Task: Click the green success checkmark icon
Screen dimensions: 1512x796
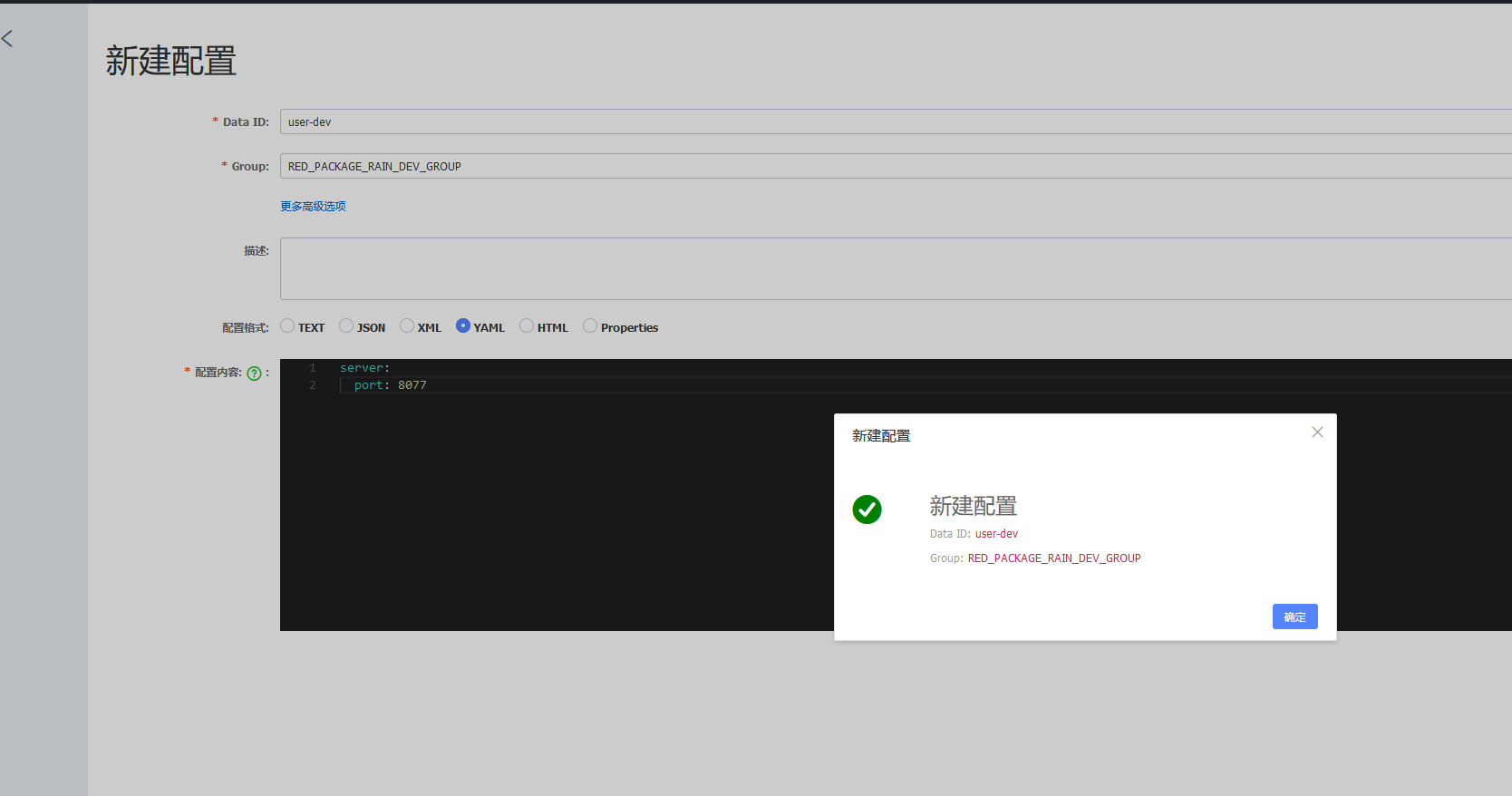Action: point(867,510)
